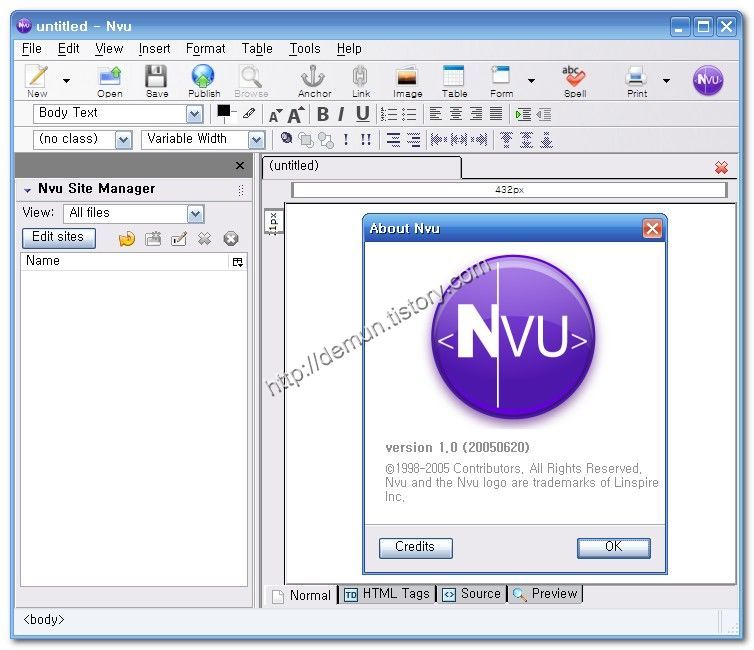This screenshot has width=754, height=650.
Task: Decrease font size with smaller A
Action: click(x=275, y=115)
